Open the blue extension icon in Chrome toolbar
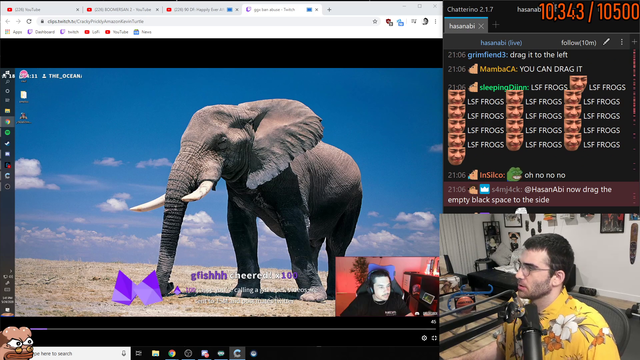640x360 pixels. (x=400, y=22)
